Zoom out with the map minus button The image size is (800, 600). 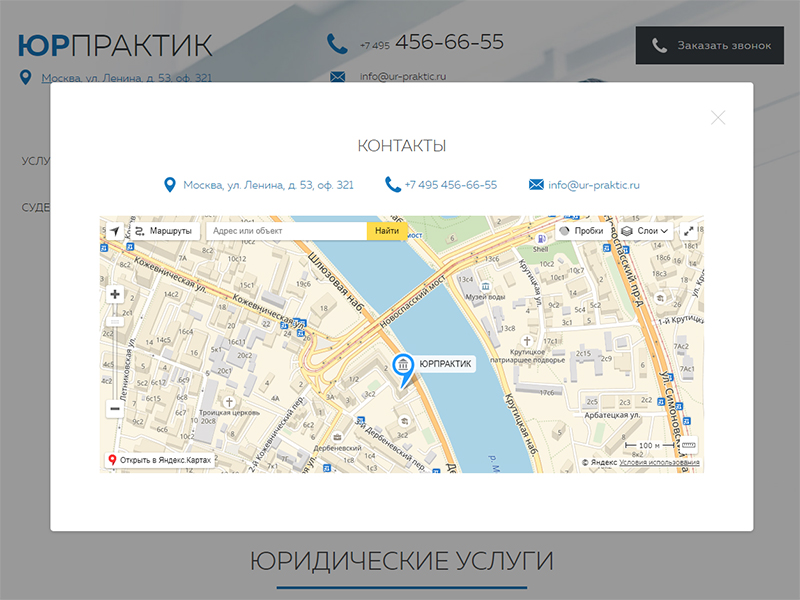114,408
